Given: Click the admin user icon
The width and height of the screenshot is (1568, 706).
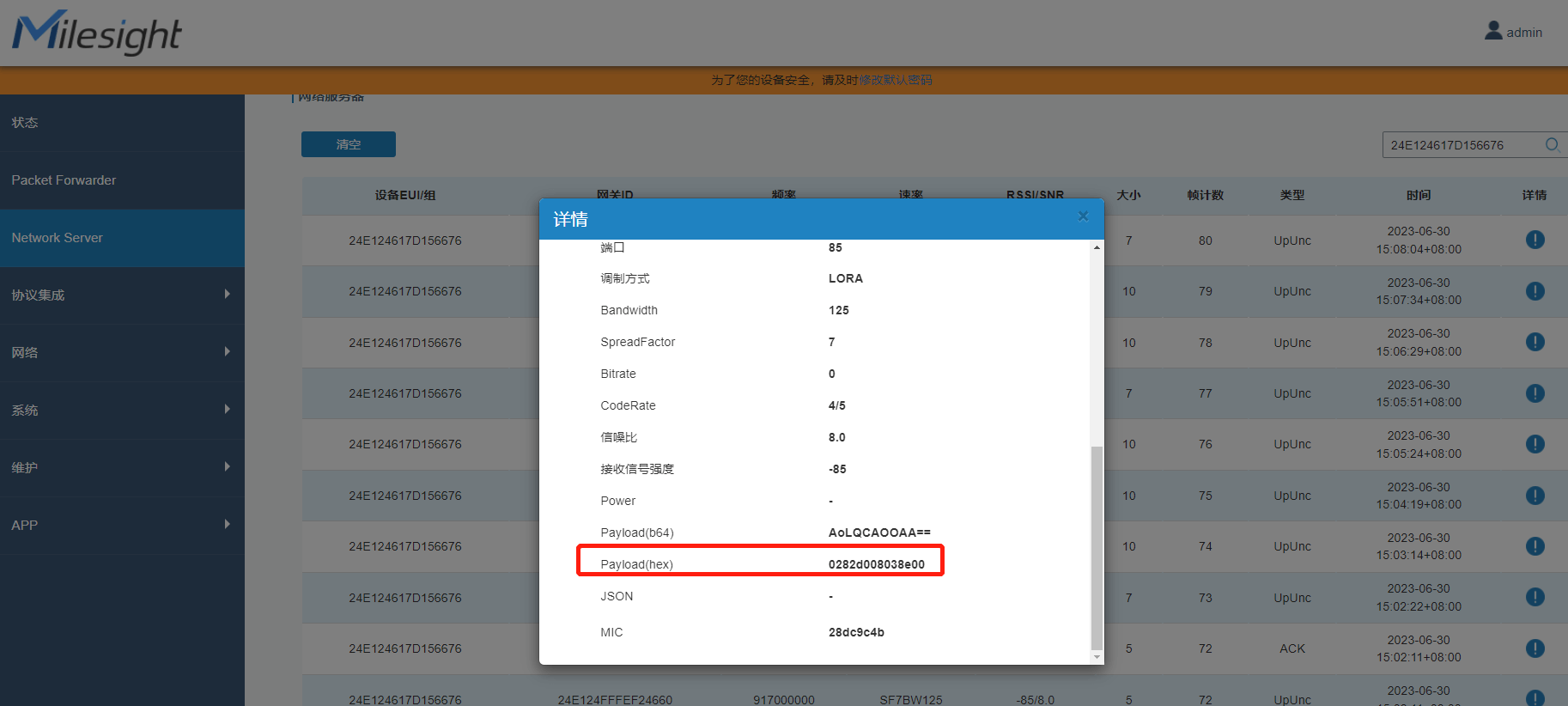Looking at the screenshot, I should pyautogui.click(x=1493, y=31).
